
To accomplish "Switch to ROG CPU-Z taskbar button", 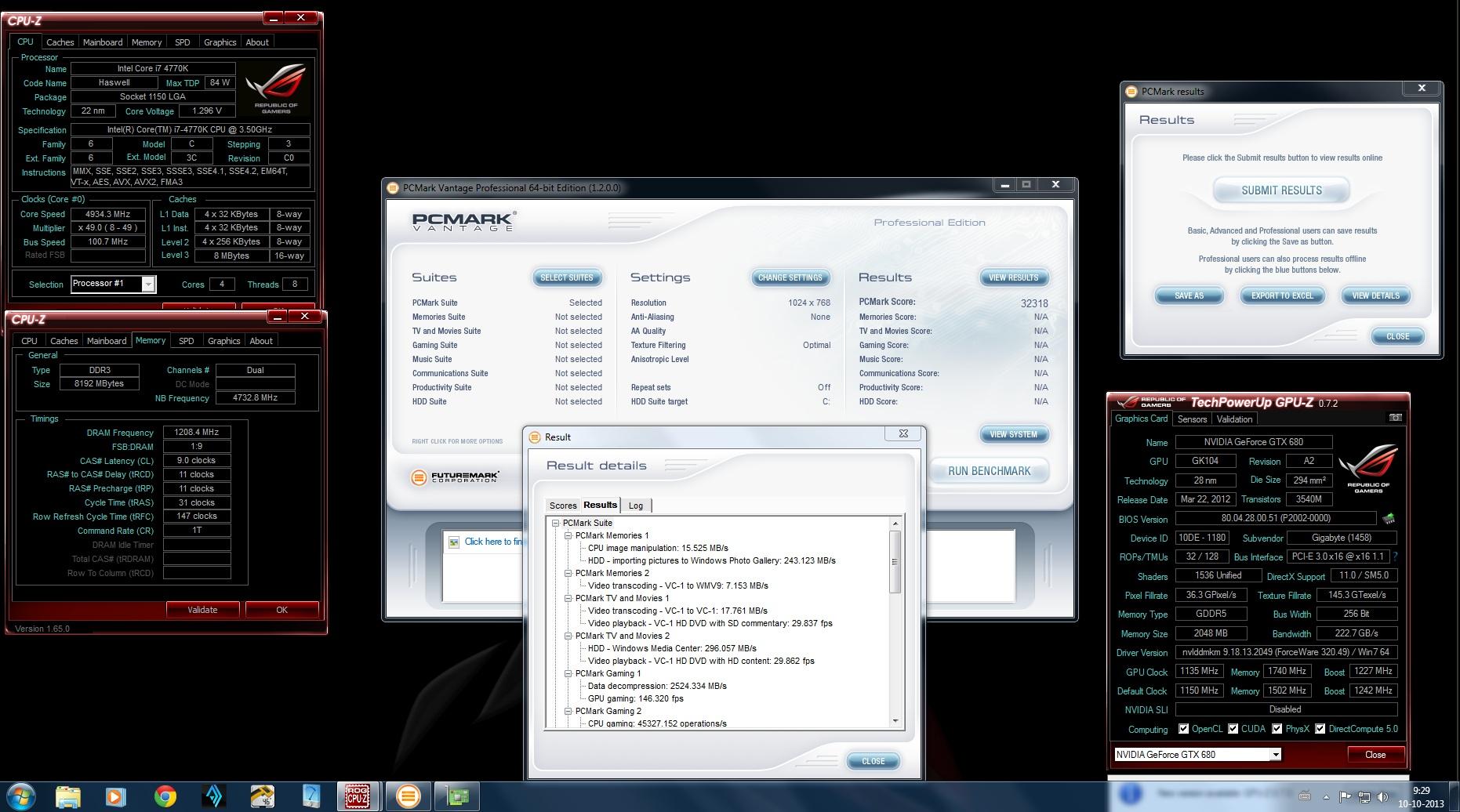I will tap(358, 796).
